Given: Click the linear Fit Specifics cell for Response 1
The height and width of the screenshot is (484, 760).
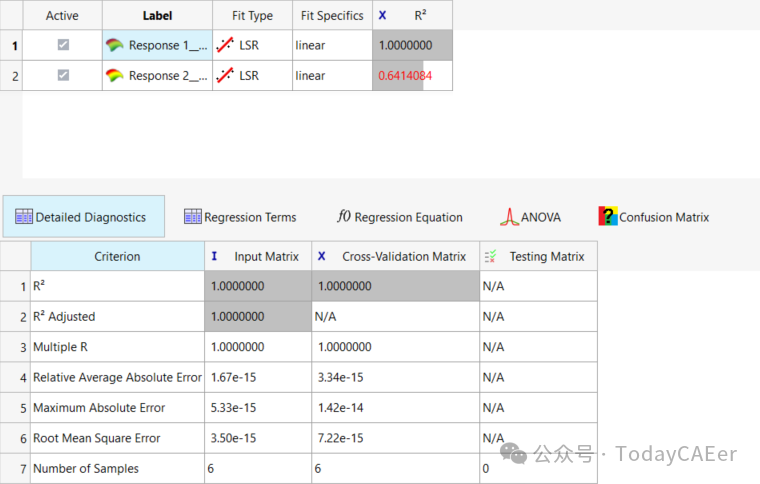Looking at the screenshot, I should click(332, 45).
